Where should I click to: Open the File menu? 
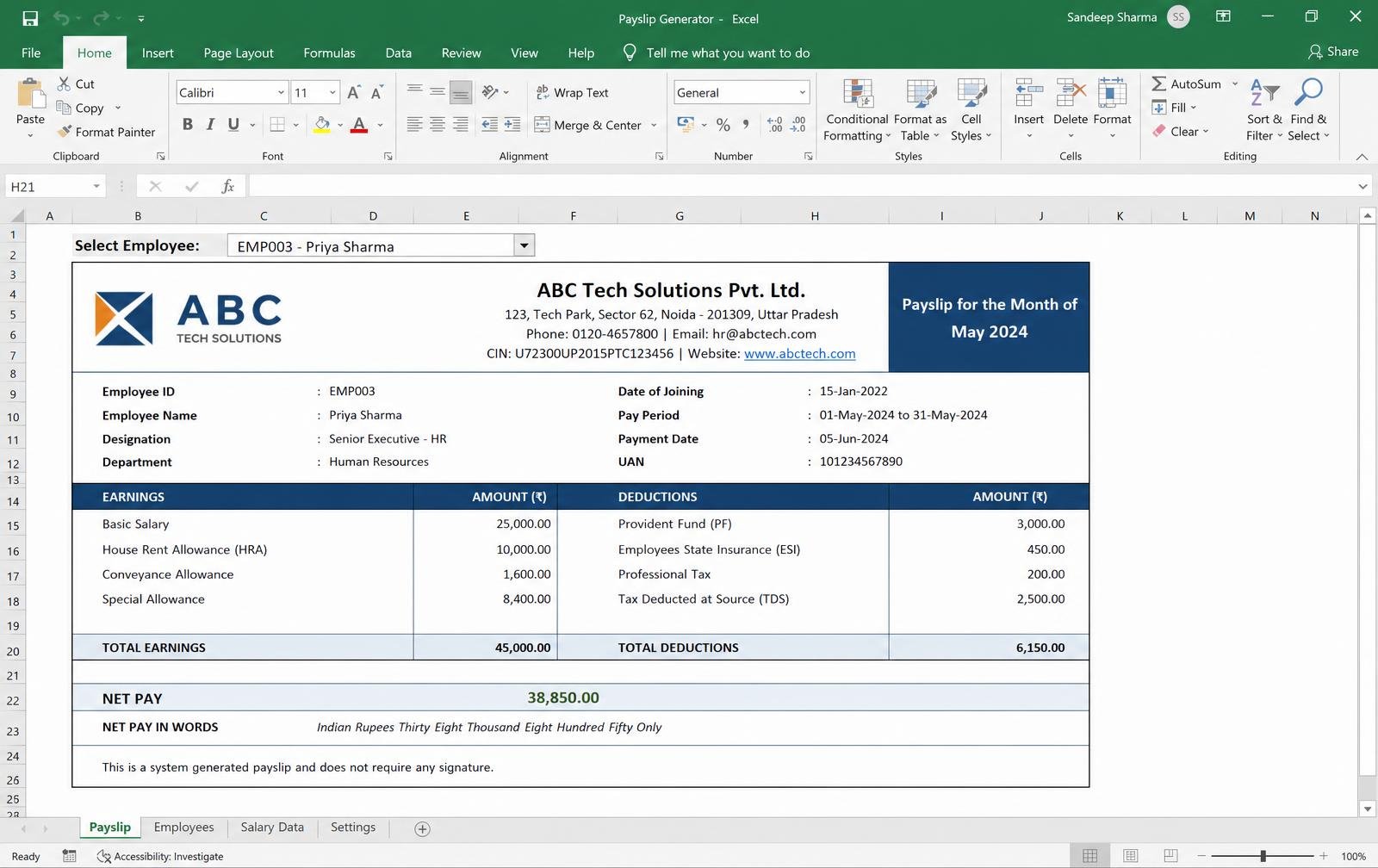click(x=31, y=53)
